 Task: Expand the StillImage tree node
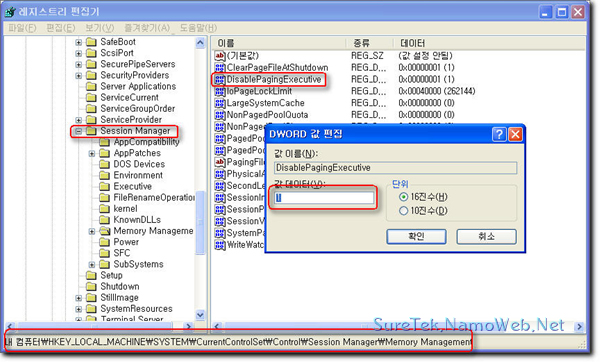(78, 298)
